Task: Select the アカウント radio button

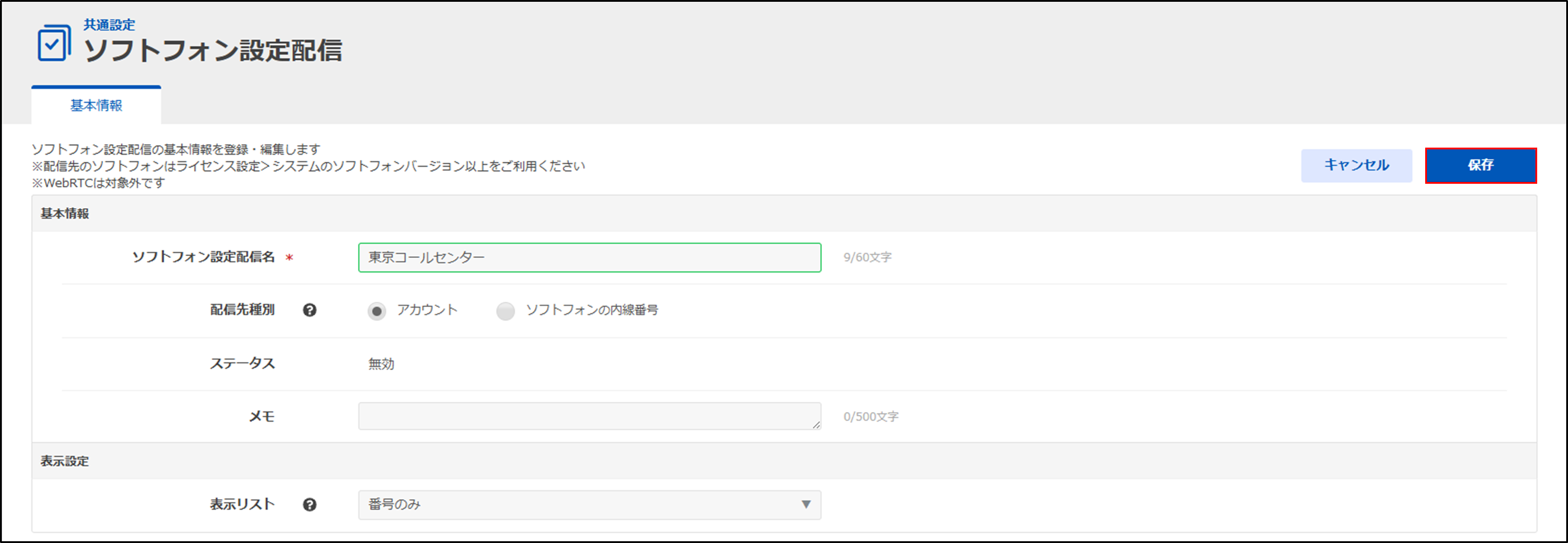Action: 377,311
